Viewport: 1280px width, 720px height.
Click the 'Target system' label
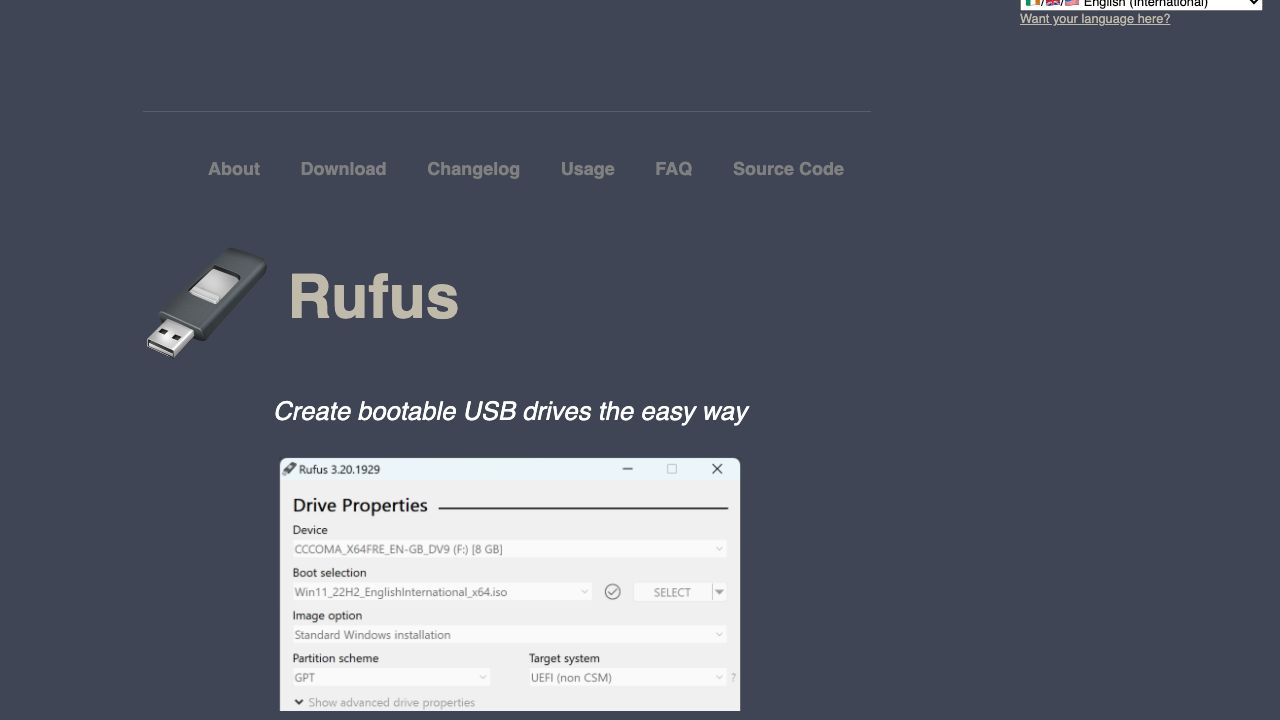click(x=564, y=658)
